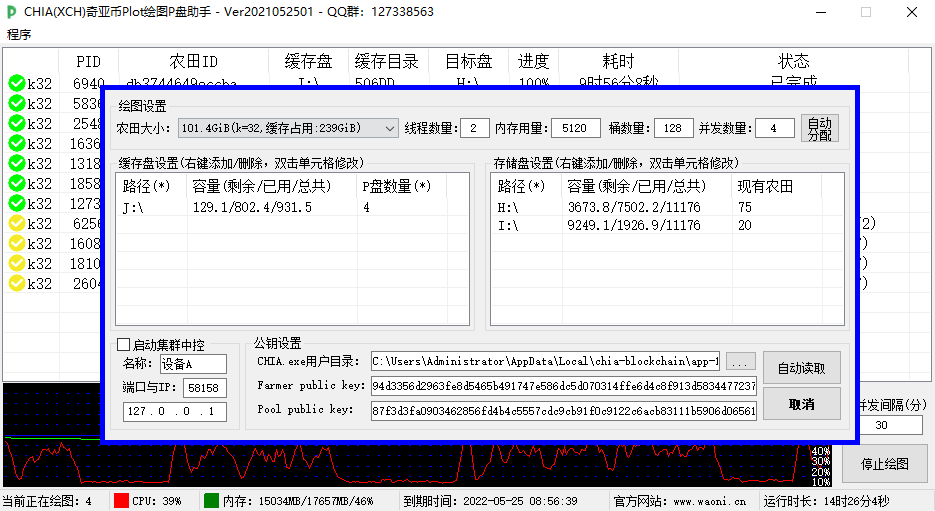Click the 目标盘 column header
This screenshot has height=511, width=935.
pos(469,61)
